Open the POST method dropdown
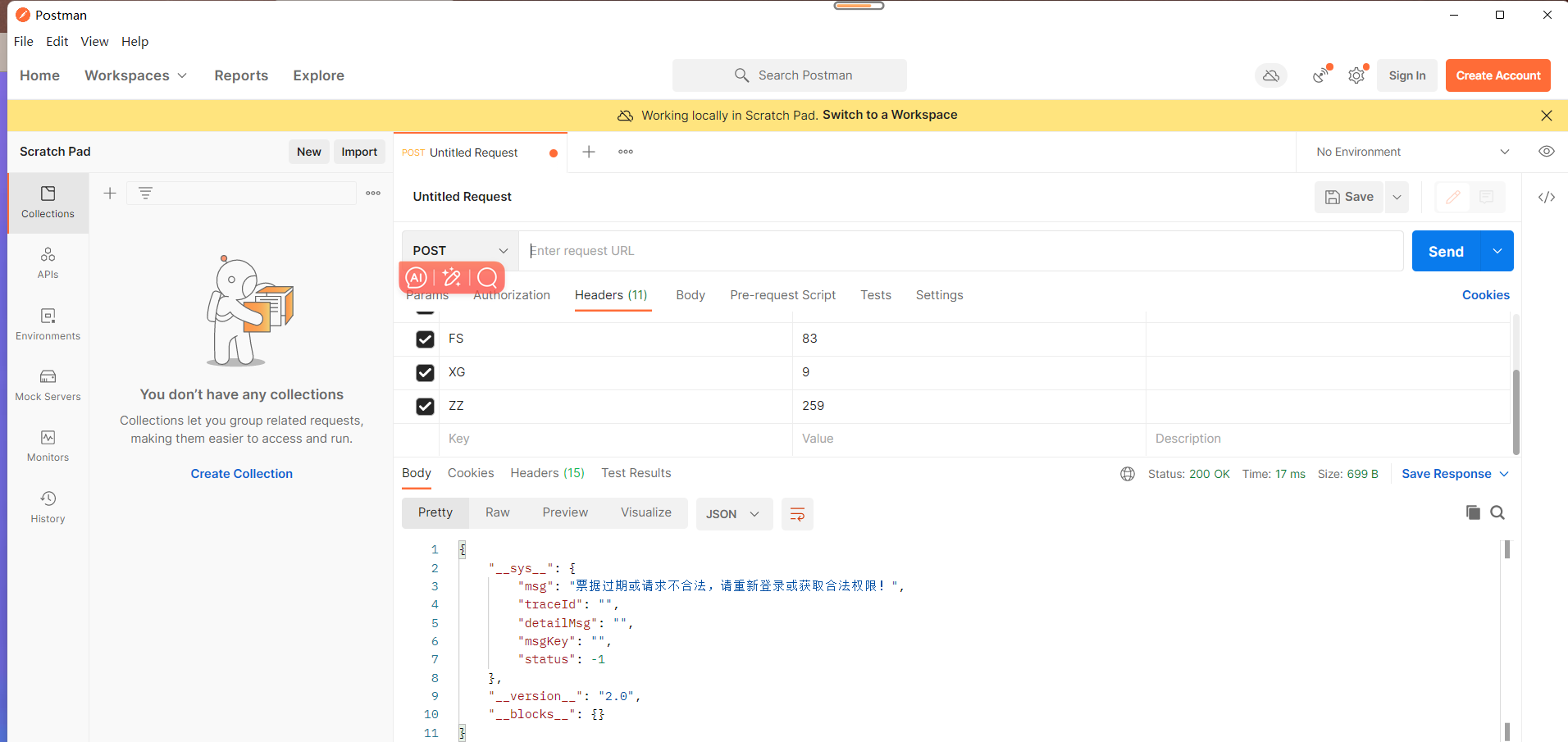Viewport: 1568px width, 742px height. (x=460, y=251)
